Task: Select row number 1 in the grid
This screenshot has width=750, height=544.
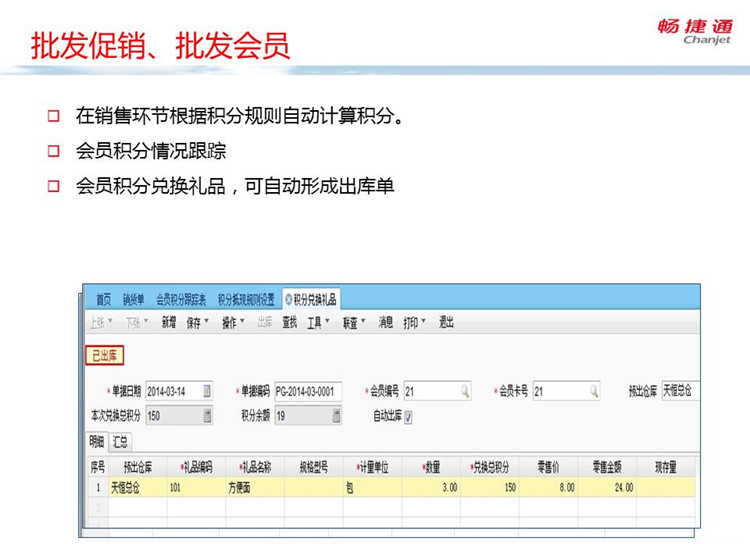Action: click(98, 488)
